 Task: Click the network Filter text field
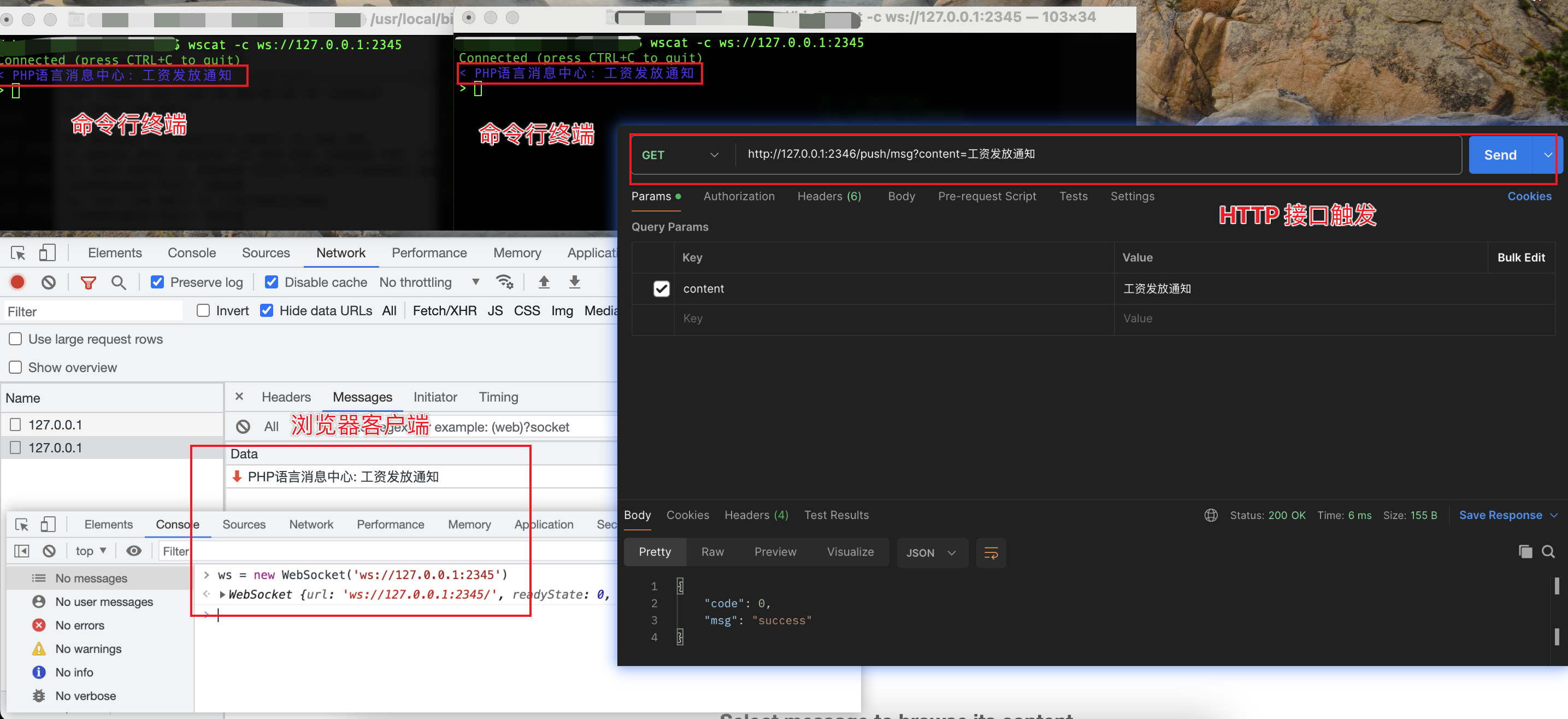93,311
